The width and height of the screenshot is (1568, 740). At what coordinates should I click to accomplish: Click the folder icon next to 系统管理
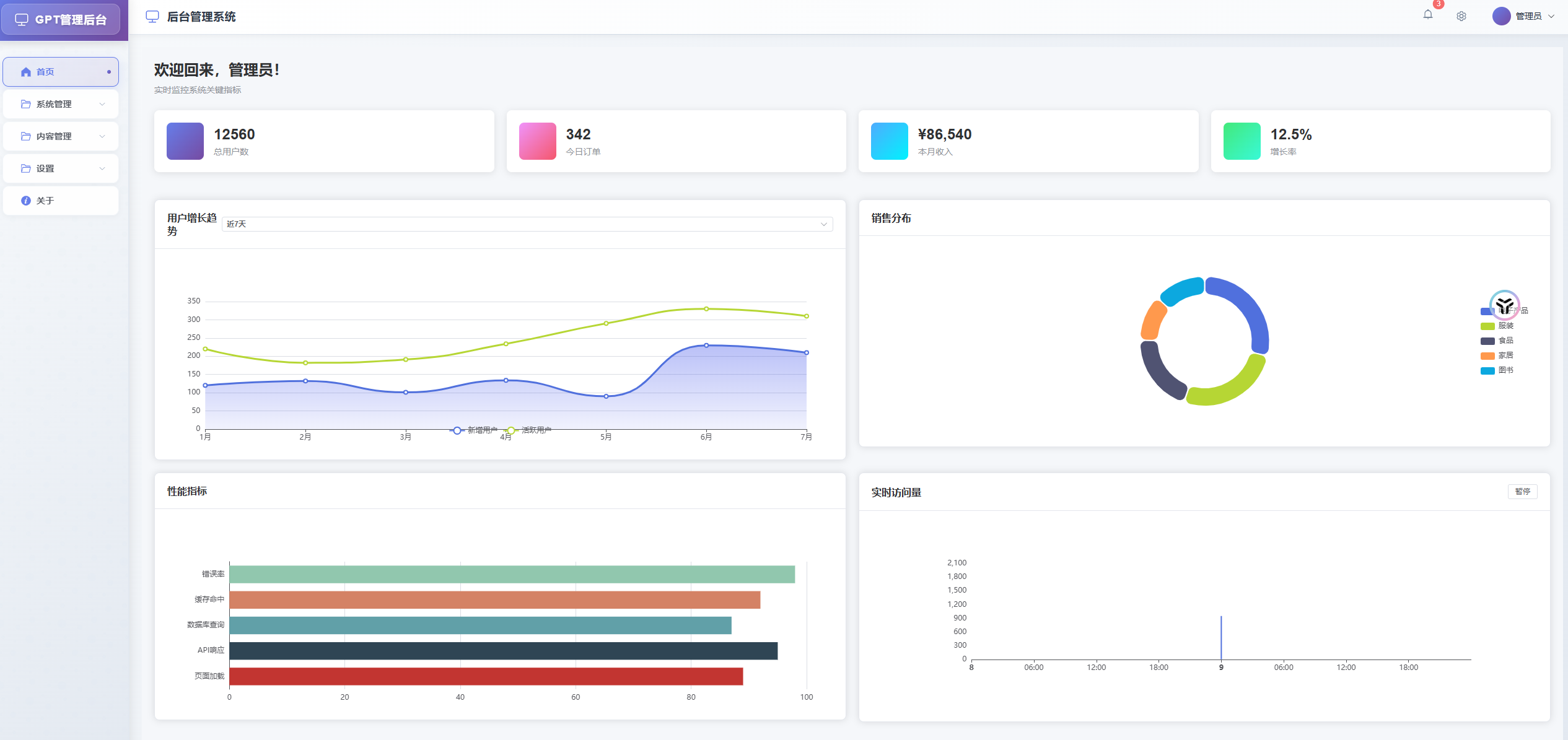25,103
